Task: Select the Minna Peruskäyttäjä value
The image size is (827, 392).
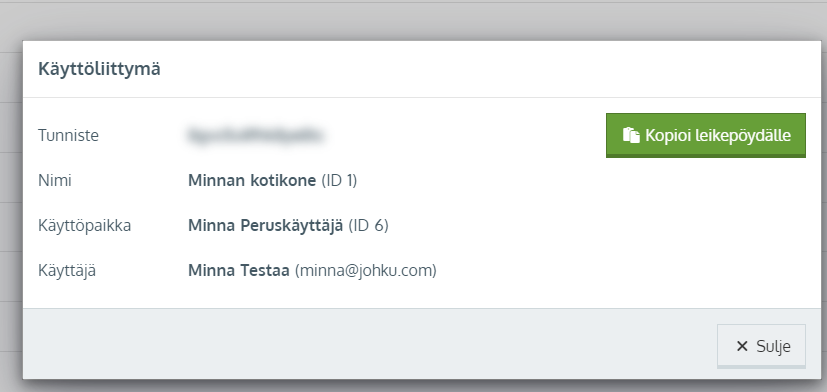Action: tap(265, 226)
